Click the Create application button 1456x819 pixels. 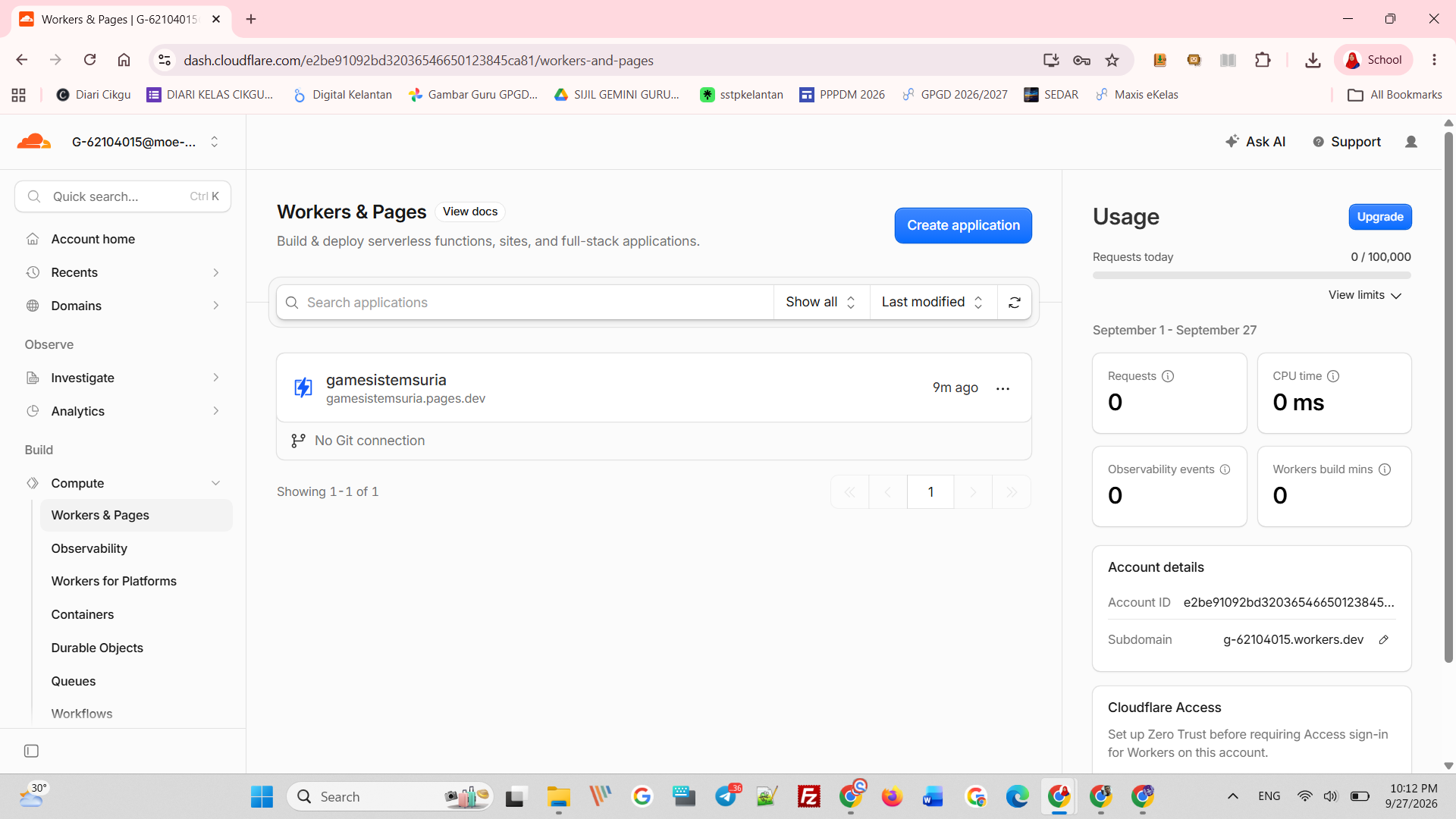(963, 225)
